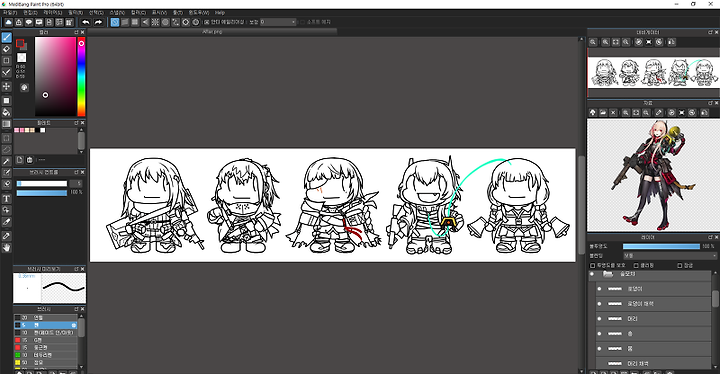Close the Color panel

83,32
